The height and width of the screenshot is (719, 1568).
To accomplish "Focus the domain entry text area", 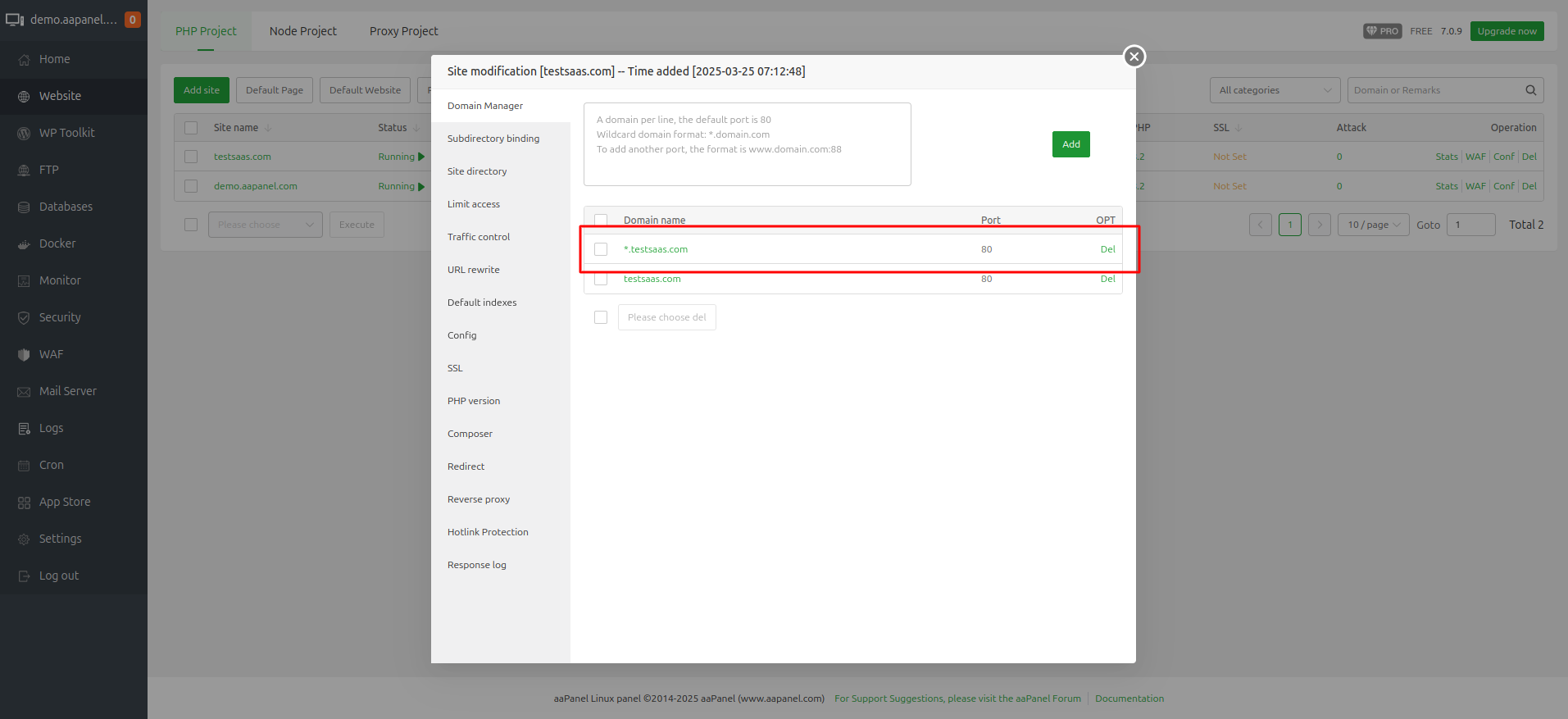I will coord(747,144).
